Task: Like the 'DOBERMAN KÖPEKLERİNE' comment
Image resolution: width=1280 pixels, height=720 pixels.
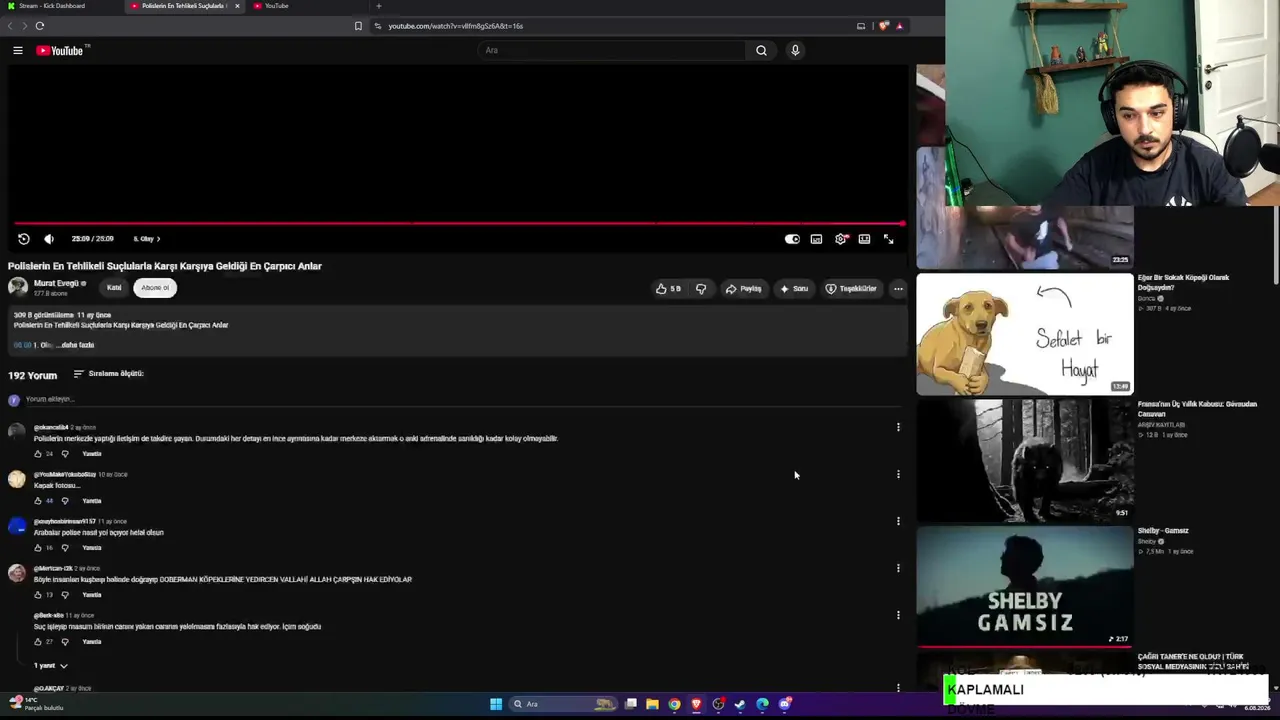Action: click(x=38, y=595)
